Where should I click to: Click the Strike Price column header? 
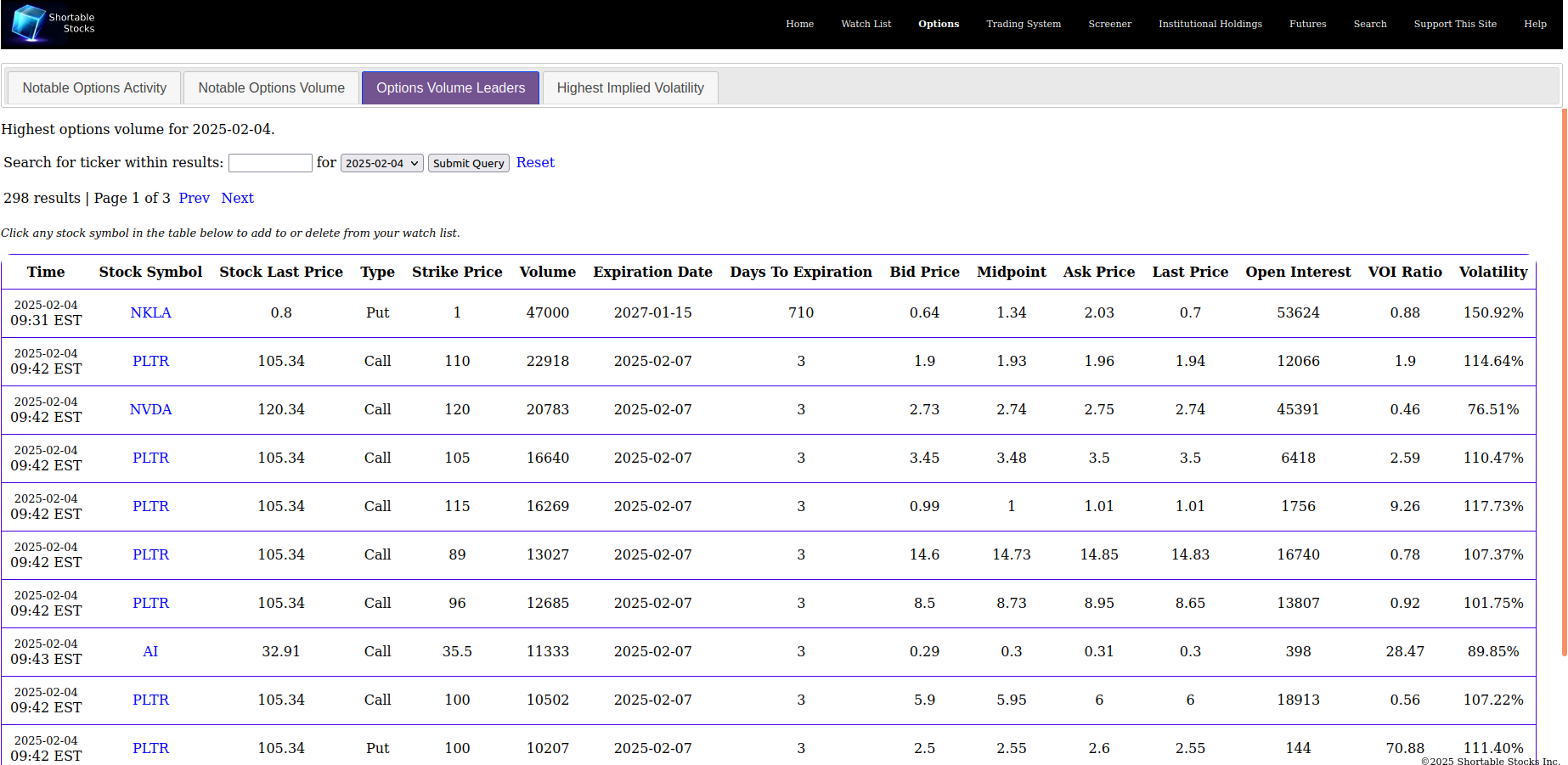pos(457,272)
